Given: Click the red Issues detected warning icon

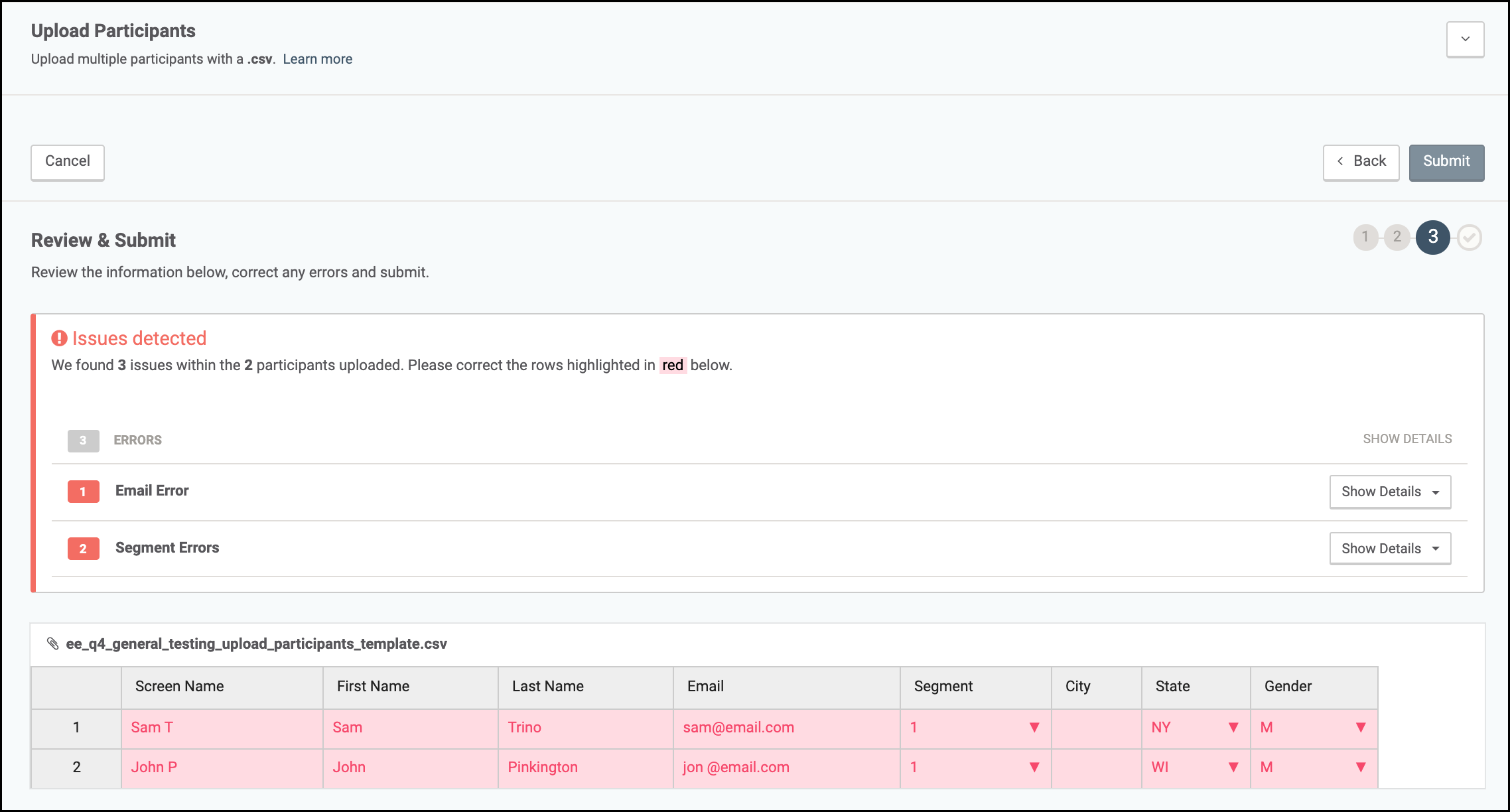Looking at the screenshot, I should tap(60, 338).
